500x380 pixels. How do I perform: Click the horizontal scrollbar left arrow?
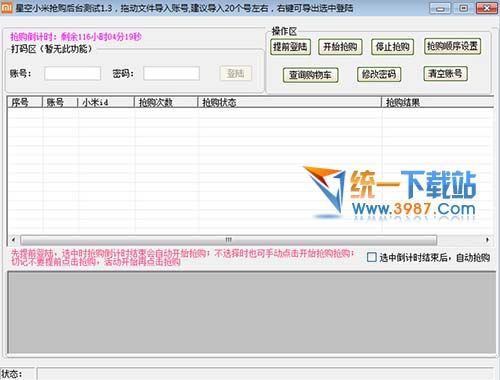click(13, 240)
